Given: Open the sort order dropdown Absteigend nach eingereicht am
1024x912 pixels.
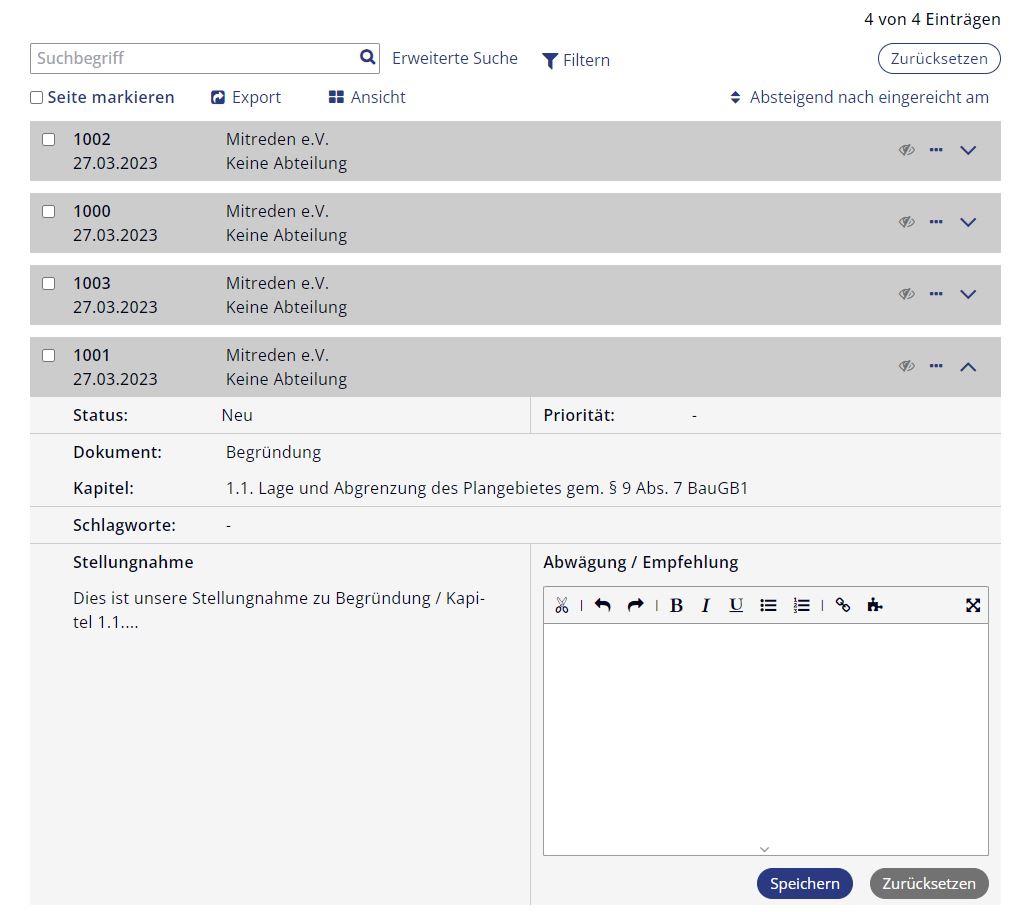Looking at the screenshot, I should 860,98.
